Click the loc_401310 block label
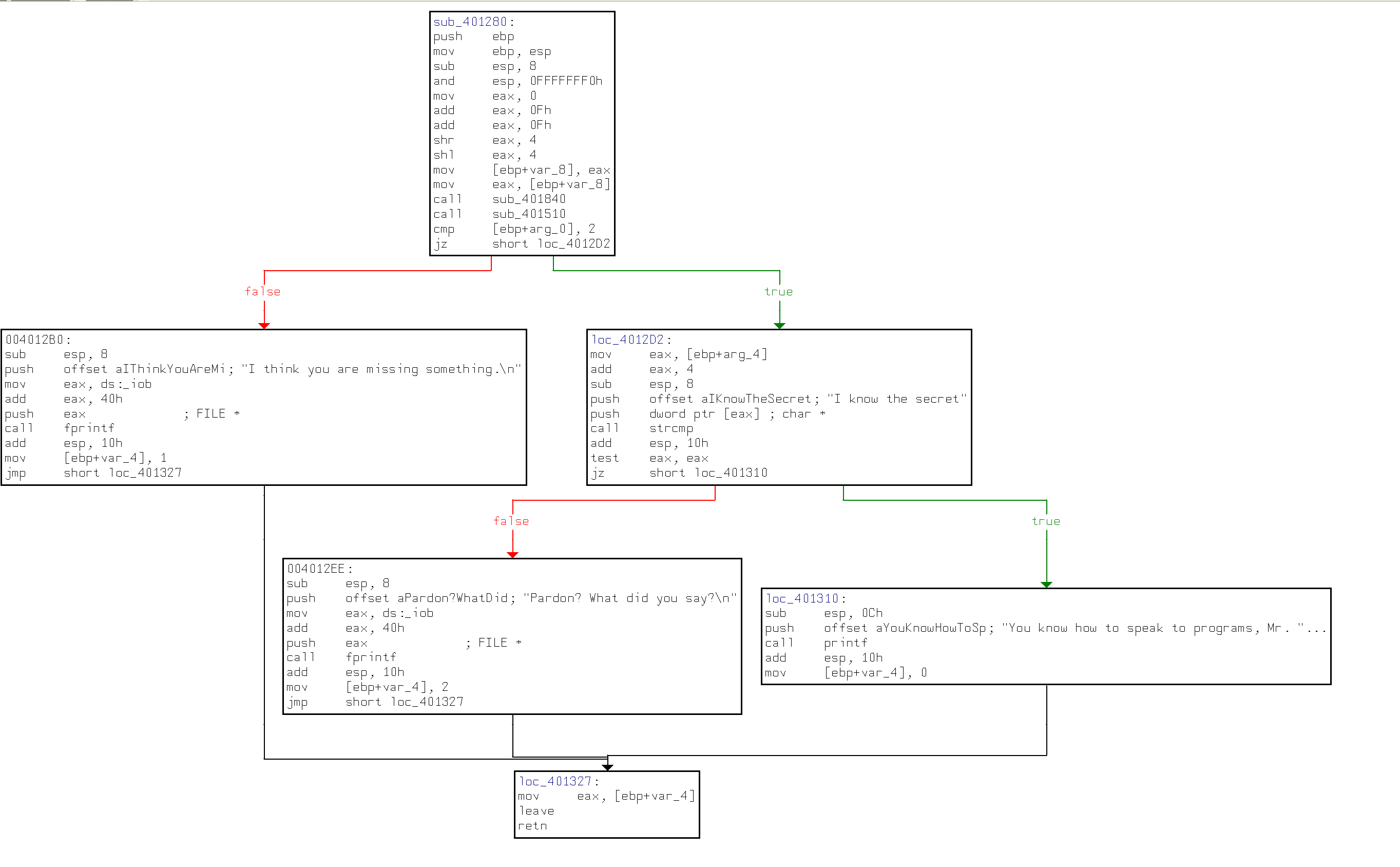This screenshot has width=1400, height=867. (x=802, y=599)
